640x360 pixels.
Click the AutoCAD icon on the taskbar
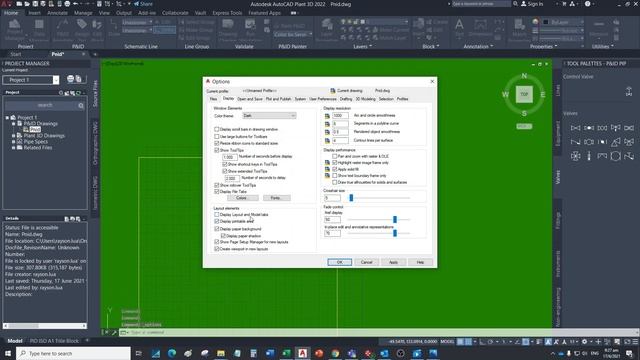pos(302,353)
